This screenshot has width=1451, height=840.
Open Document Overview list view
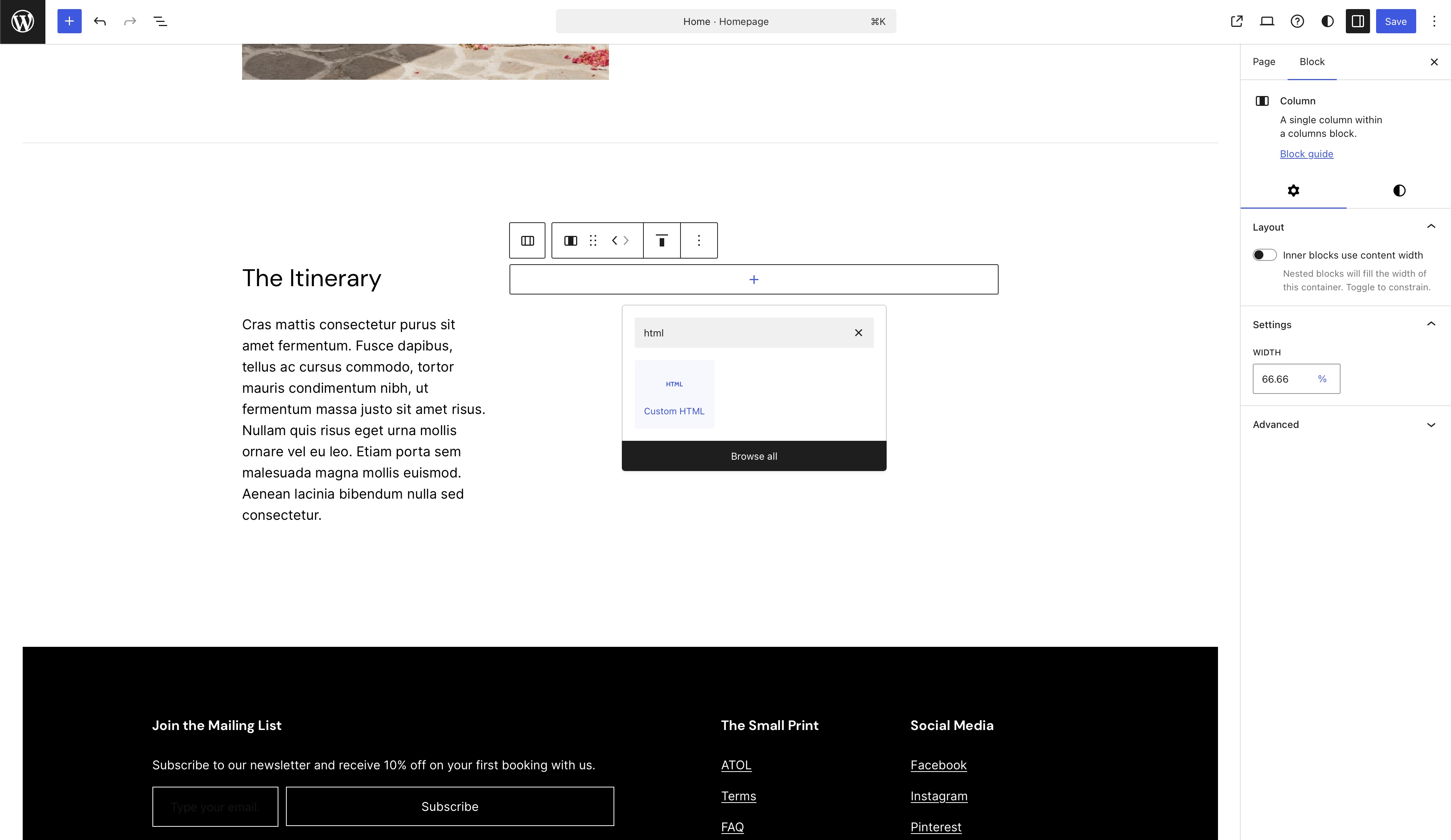pos(160,21)
